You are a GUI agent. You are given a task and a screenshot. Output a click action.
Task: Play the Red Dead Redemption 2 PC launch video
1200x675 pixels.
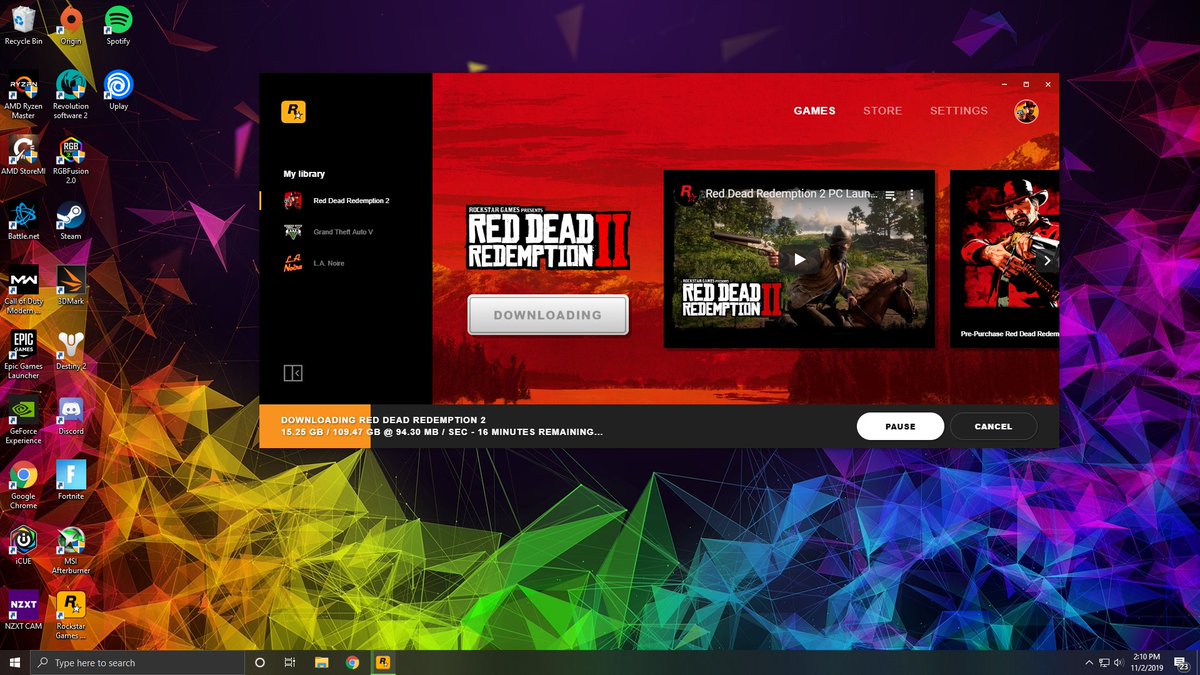point(799,259)
